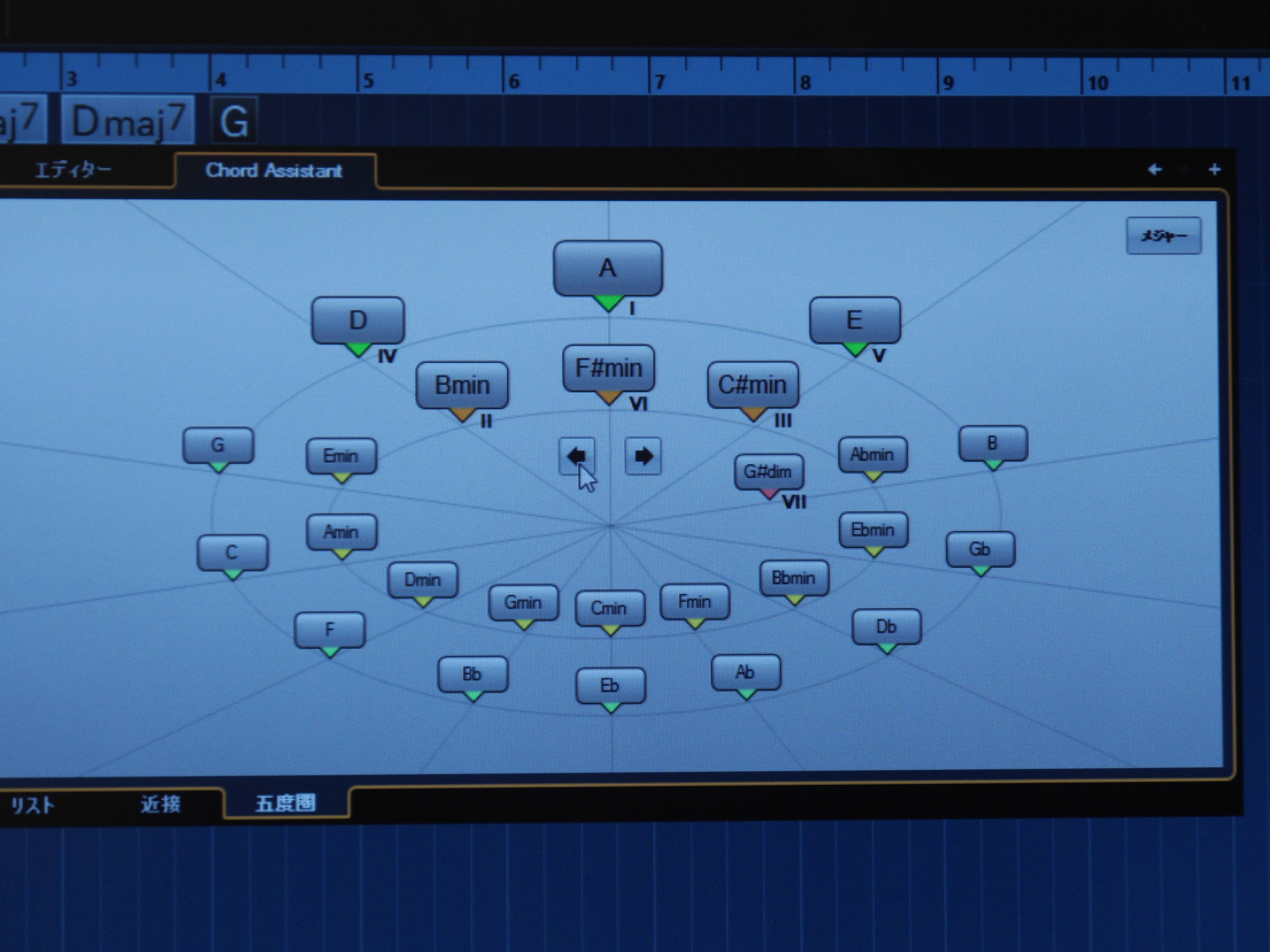Image resolution: width=1270 pixels, height=952 pixels.
Task: Switch to the Chord Assistant tab
Action: point(275,171)
